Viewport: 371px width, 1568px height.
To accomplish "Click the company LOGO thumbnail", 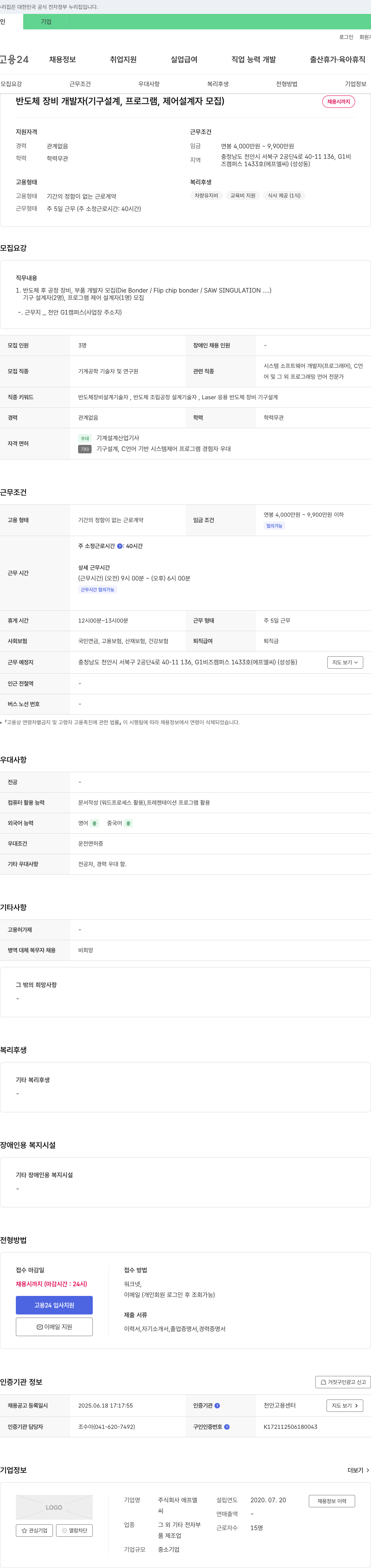I will pyautogui.click(x=54, y=1507).
